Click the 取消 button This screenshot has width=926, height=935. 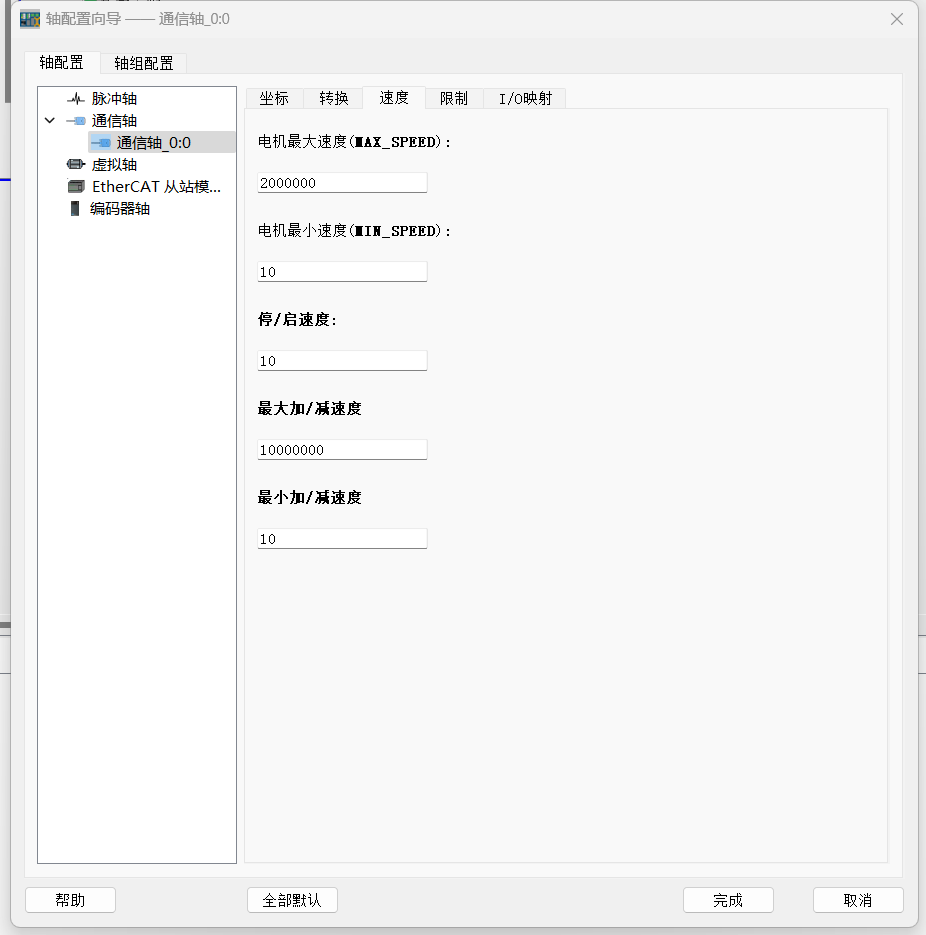click(858, 900)
